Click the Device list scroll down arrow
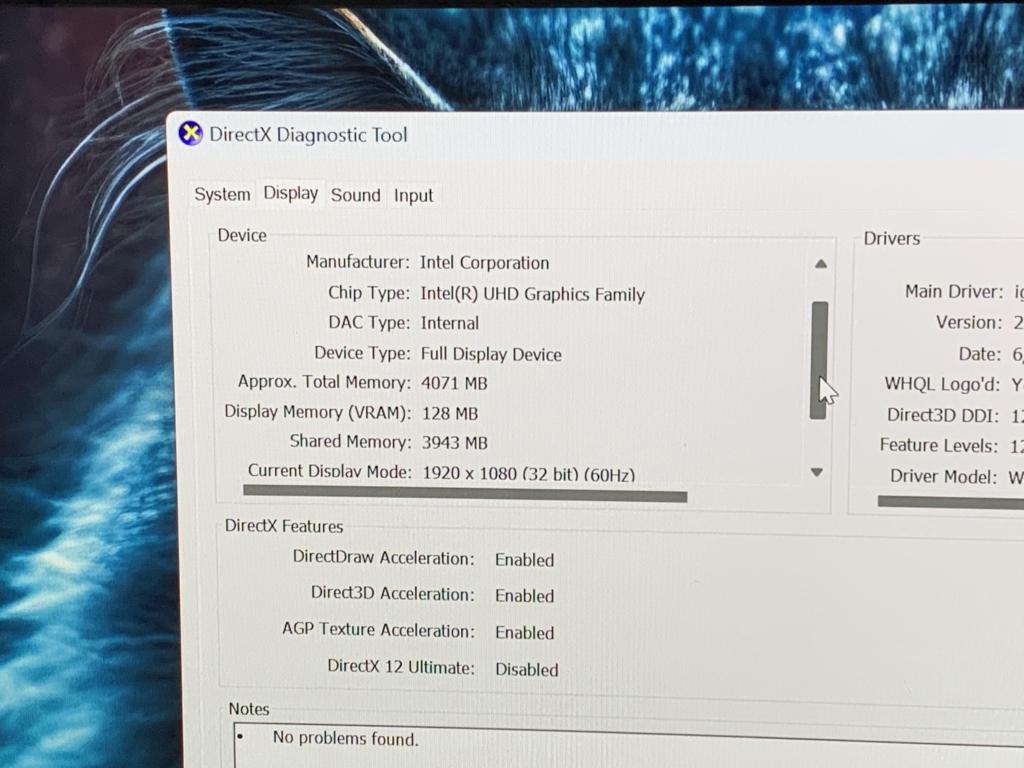Screen dimensions: 1024x768 (x=816, y=472)
